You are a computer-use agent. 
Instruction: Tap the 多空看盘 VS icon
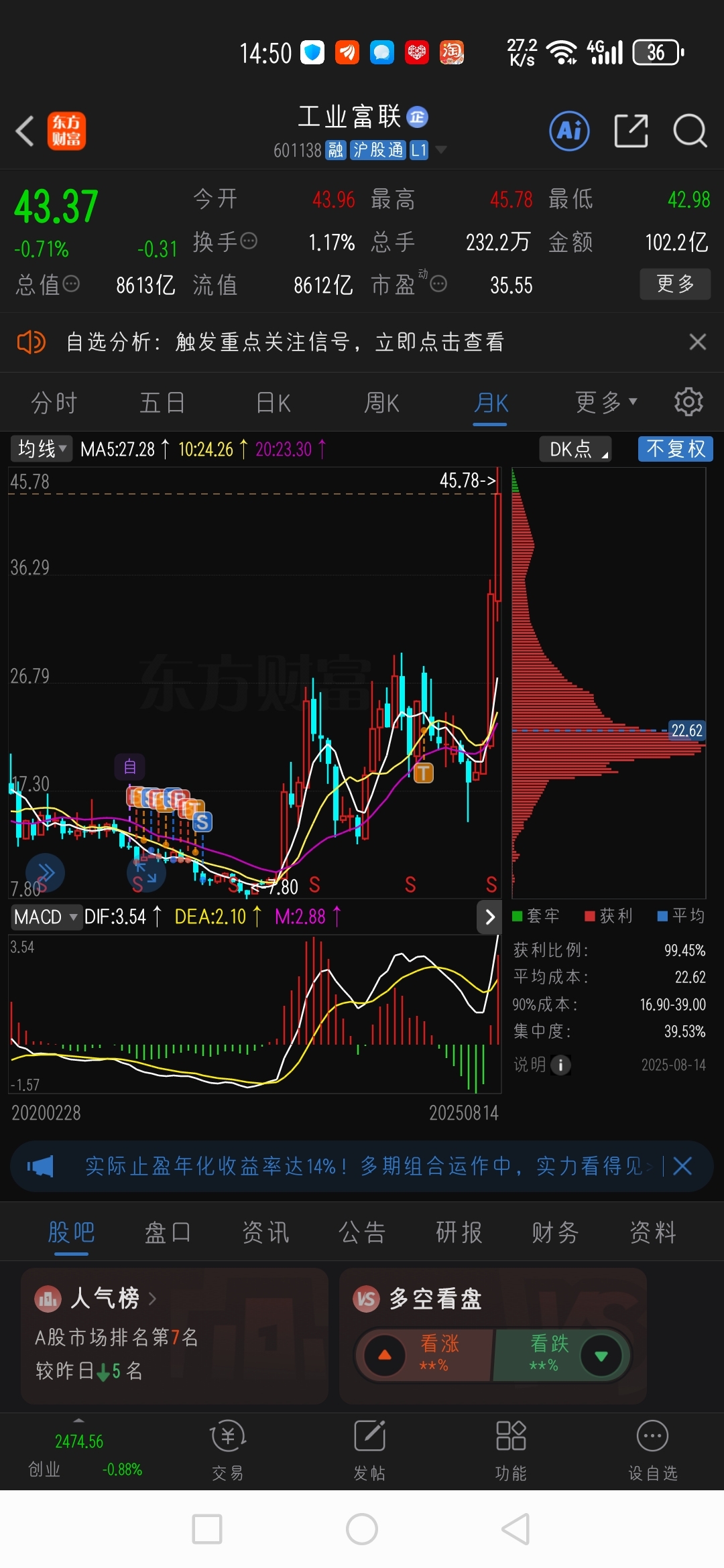(x=366, y=1299)
